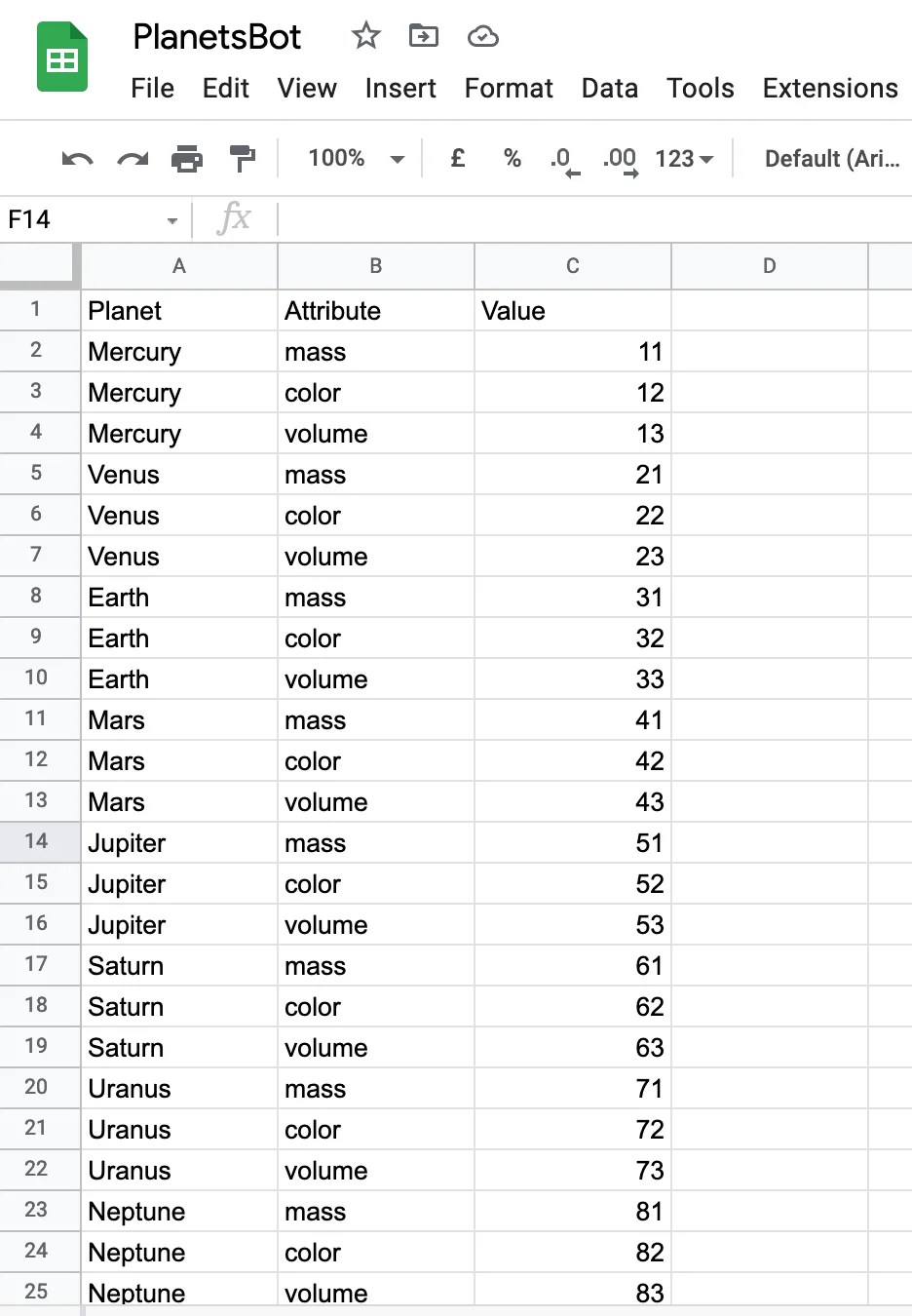Check the document cloud save status
912x1316 pixels.
coord(482,36)
